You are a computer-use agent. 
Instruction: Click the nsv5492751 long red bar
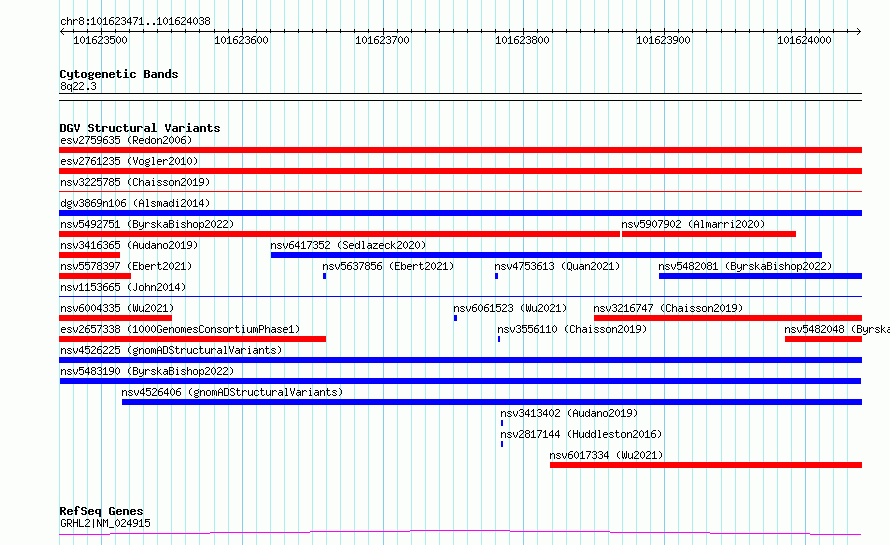(x=339, y=234)
